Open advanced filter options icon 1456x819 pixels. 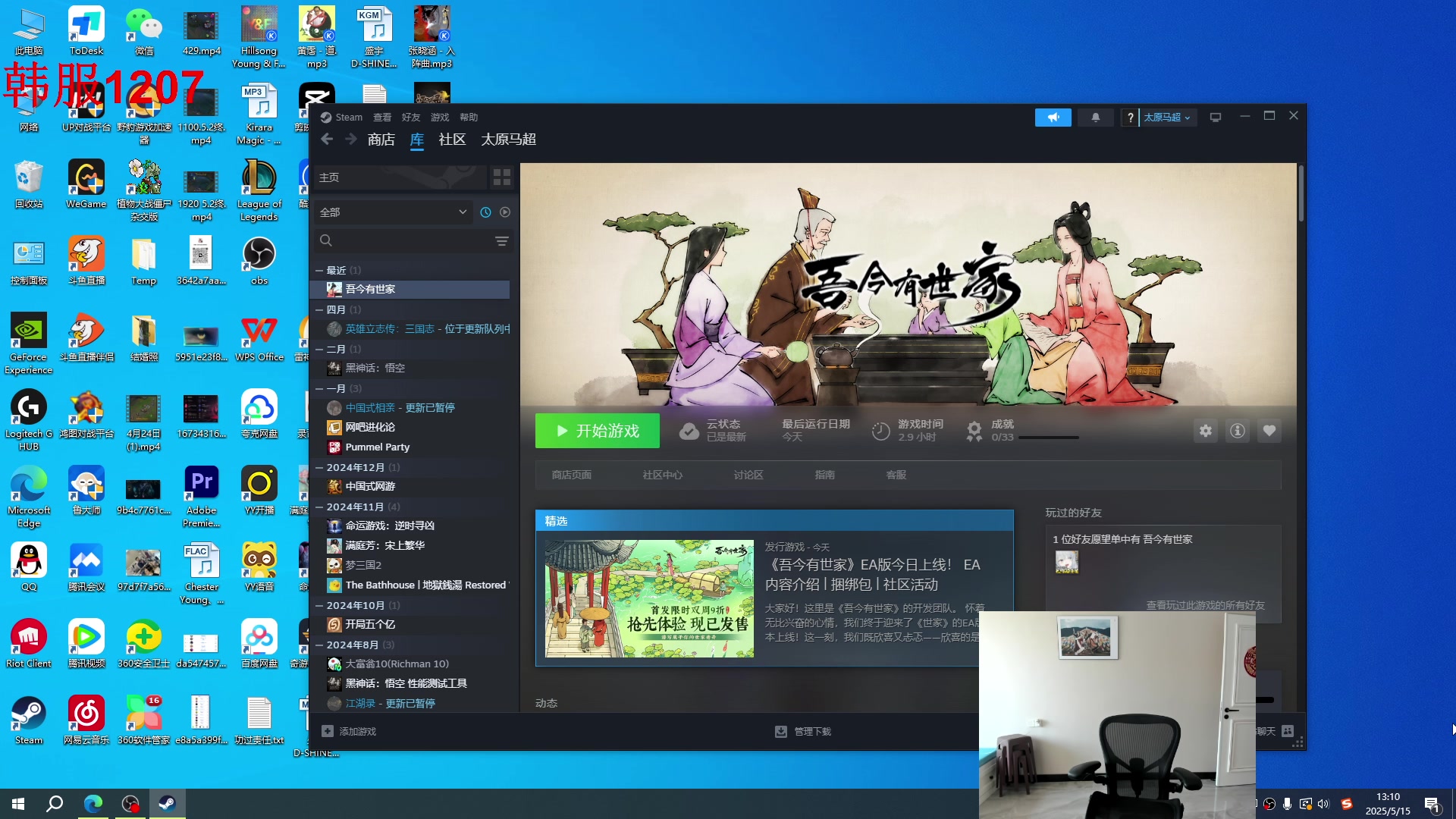pos(501,241)
